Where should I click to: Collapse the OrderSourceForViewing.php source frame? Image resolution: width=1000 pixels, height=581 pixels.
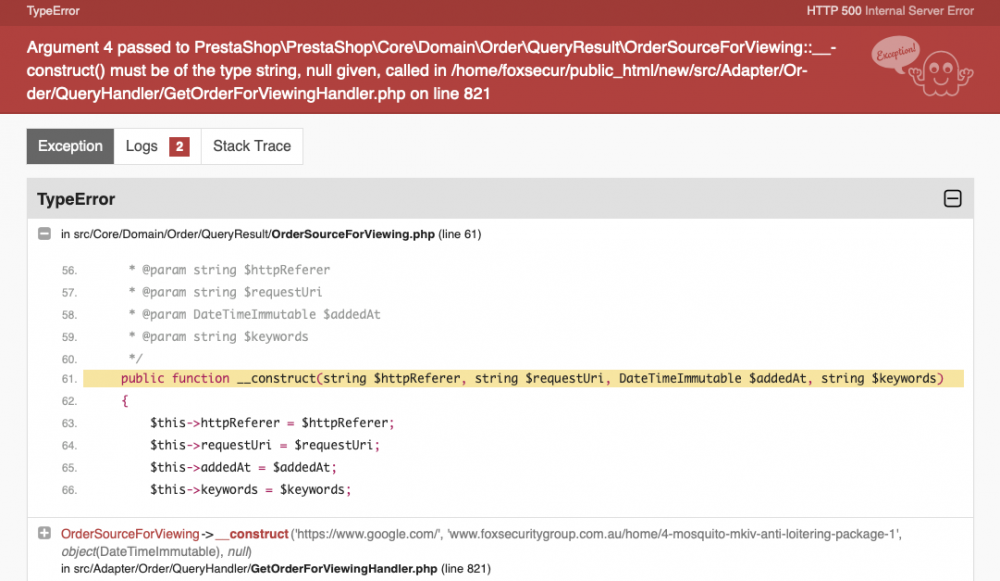tap(44, 233)
